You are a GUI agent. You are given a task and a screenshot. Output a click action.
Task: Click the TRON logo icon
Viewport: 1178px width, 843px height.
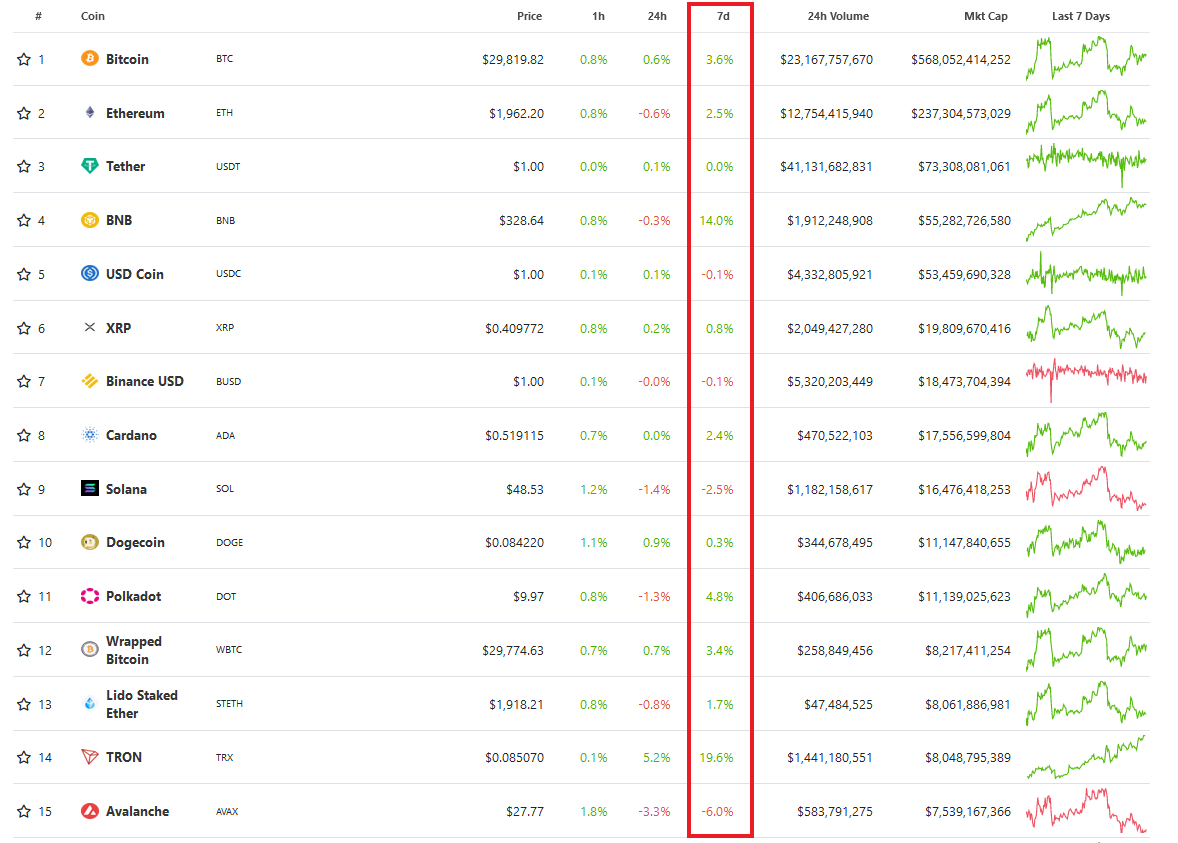coord(89,757)
